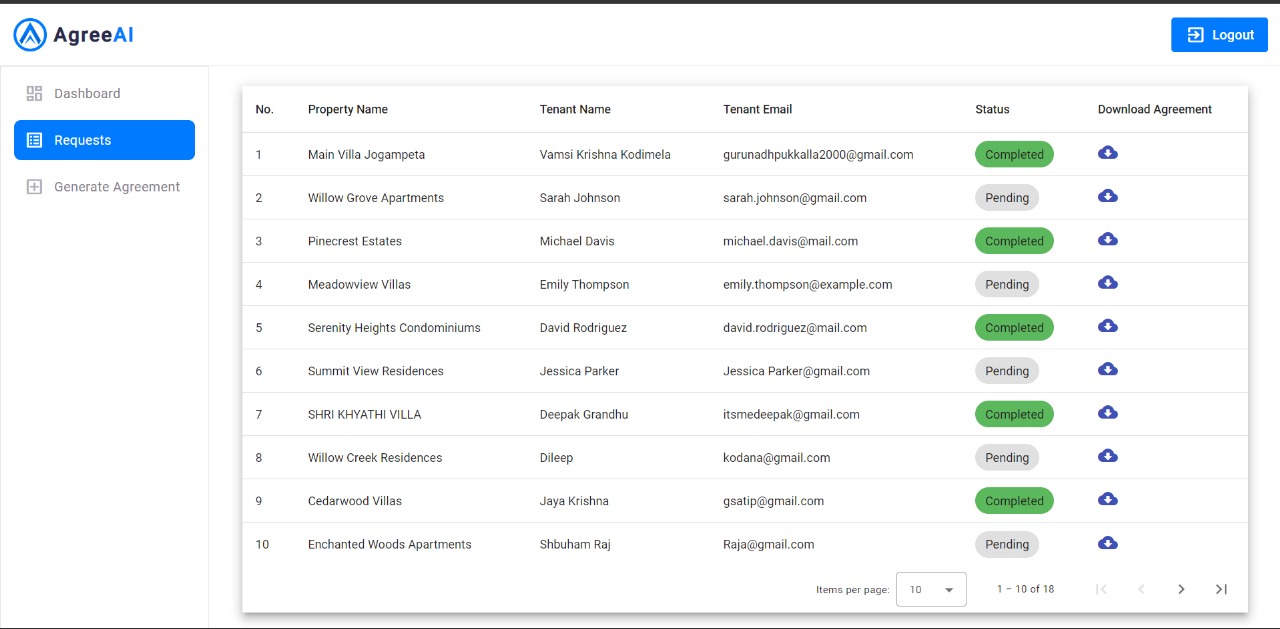Viewport: 1280px width, 629px height.
Task: Select the Summit View Residences cell
Action: pos(376,371)
